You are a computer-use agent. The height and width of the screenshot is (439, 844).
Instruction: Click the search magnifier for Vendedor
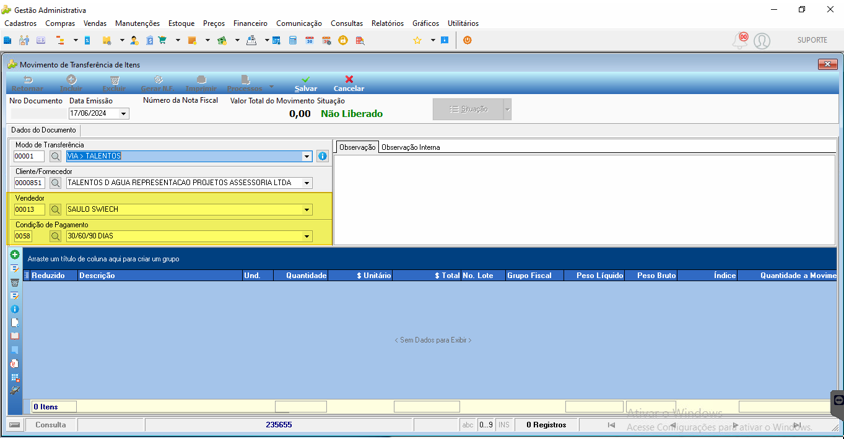tap(55, 209)
